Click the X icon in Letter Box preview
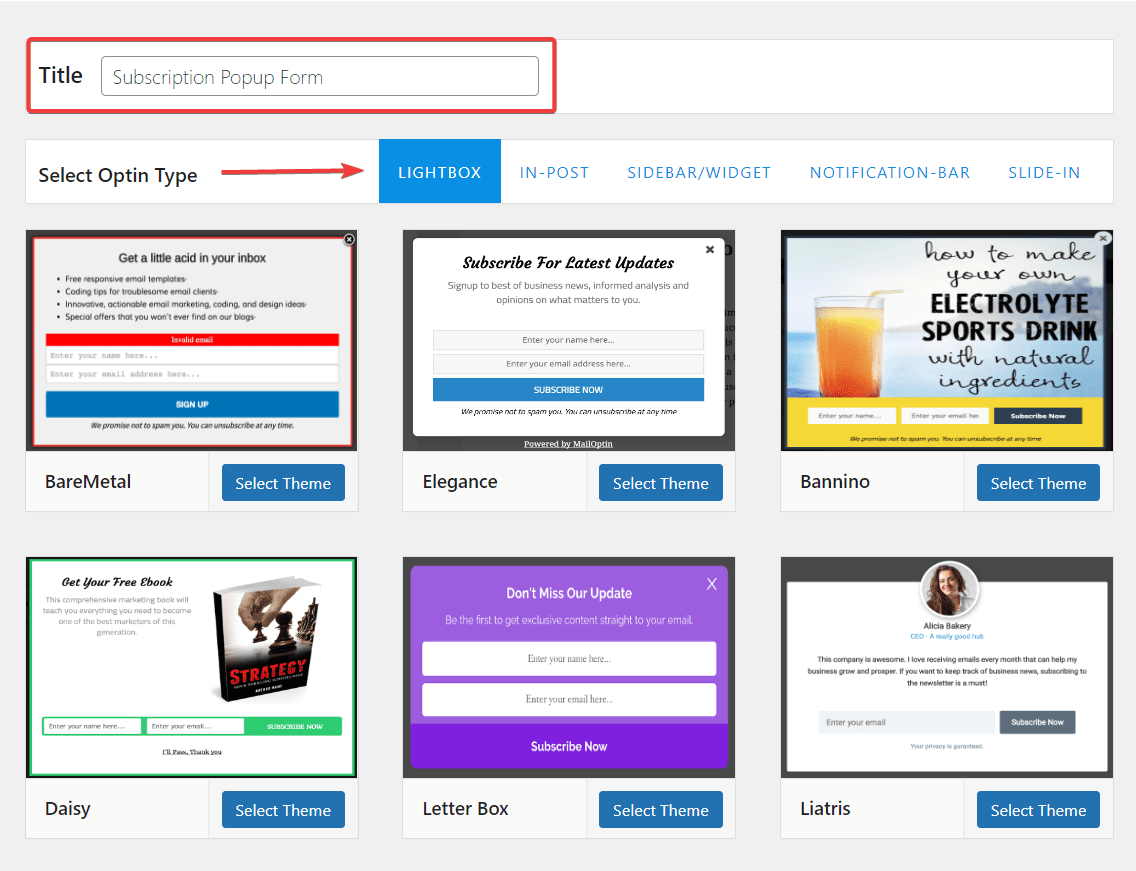Image resolution: width=1136 pixels, height=871 pixels. pyautogui.click(x=712, y=584)
